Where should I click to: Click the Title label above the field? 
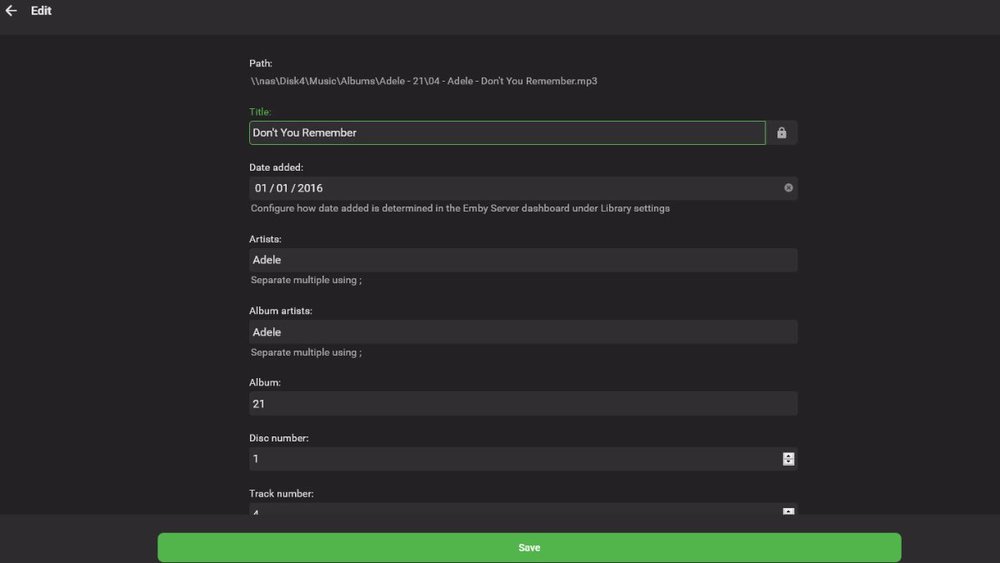pyautogui.click(x=260, y=112)
